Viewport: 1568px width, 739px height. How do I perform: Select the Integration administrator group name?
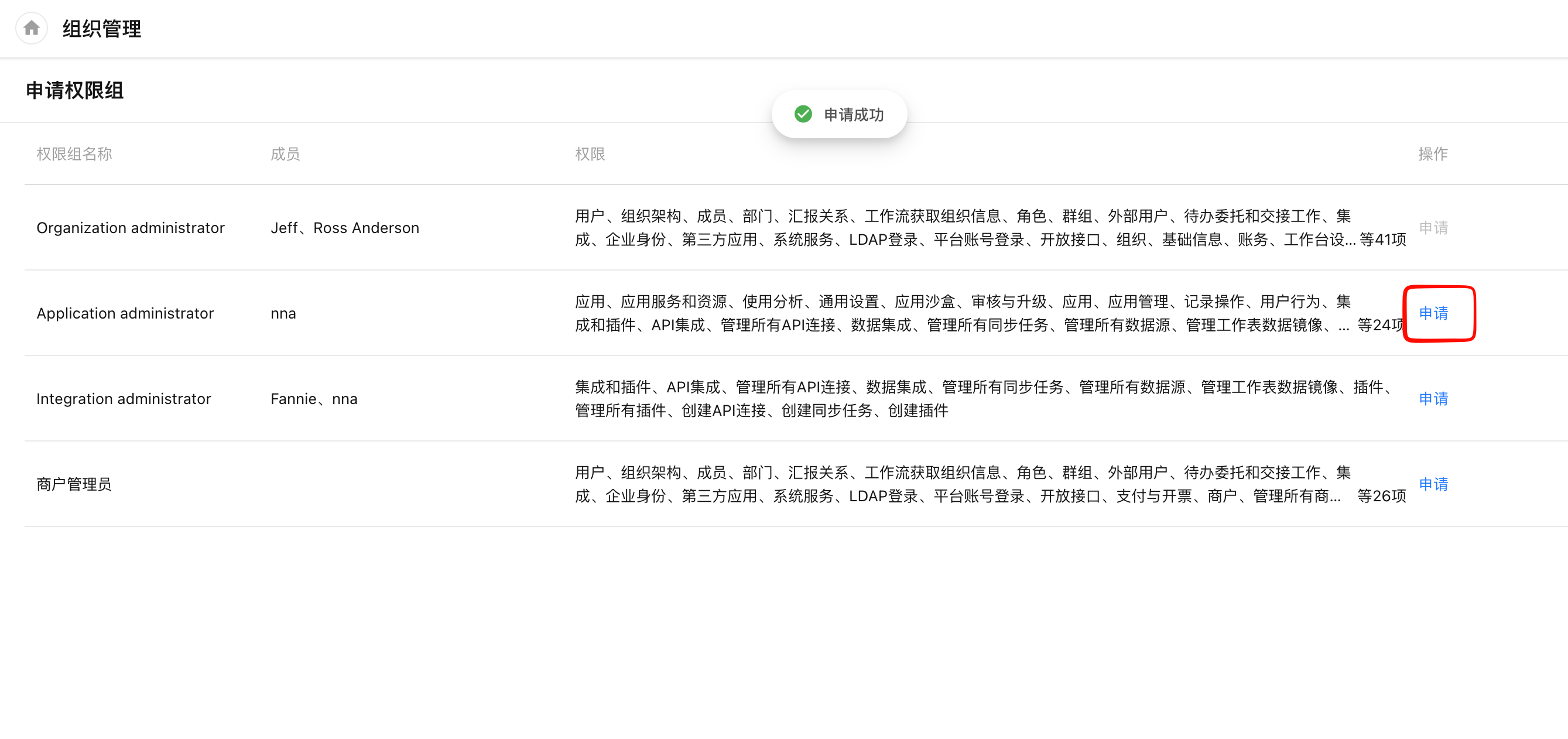click(124, 399)
